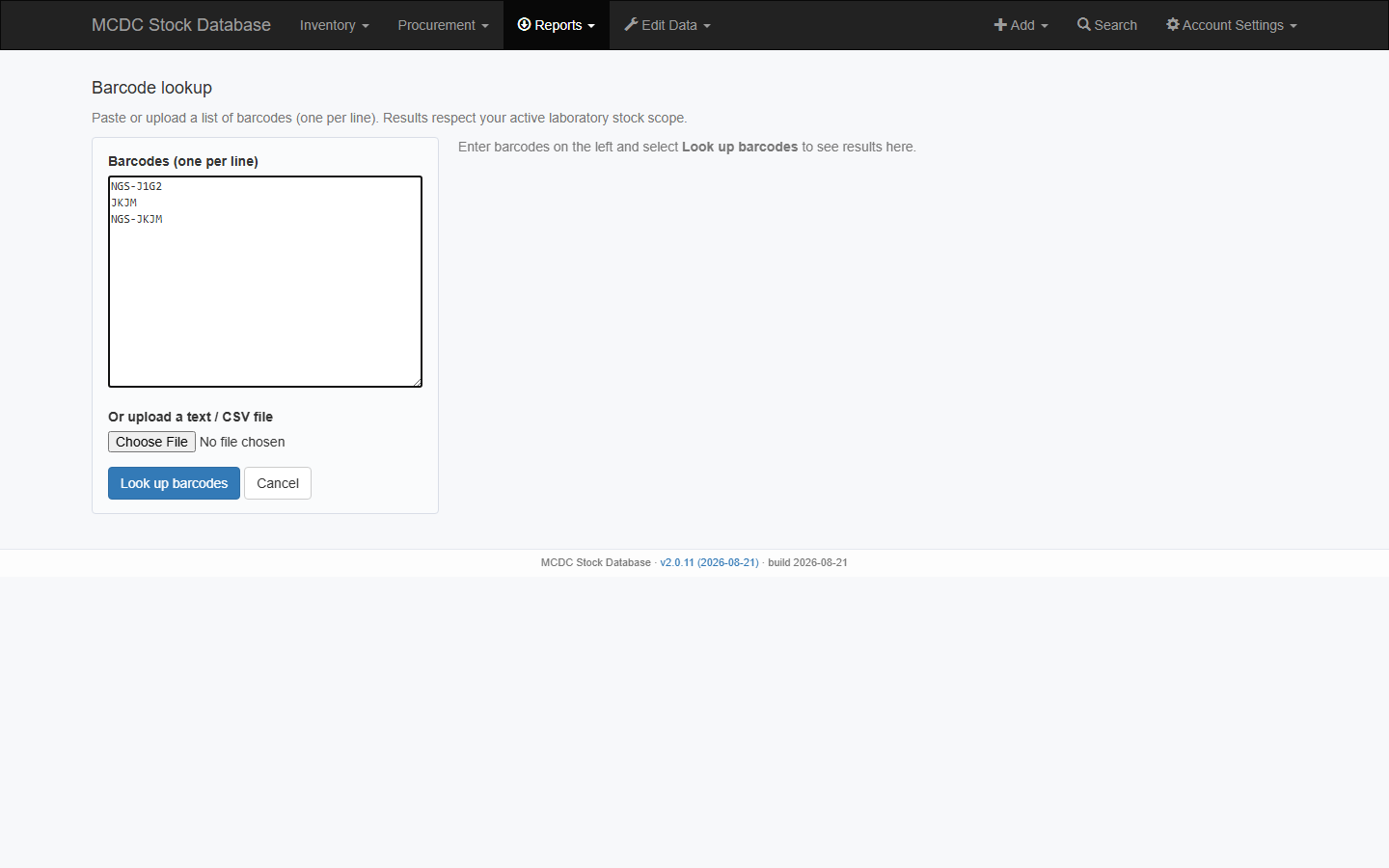This screenshot has width=1389, height=868.
Task: Open the Account Settings dropdown caret
Action: pyautogui.click(x=1294, y=26)
